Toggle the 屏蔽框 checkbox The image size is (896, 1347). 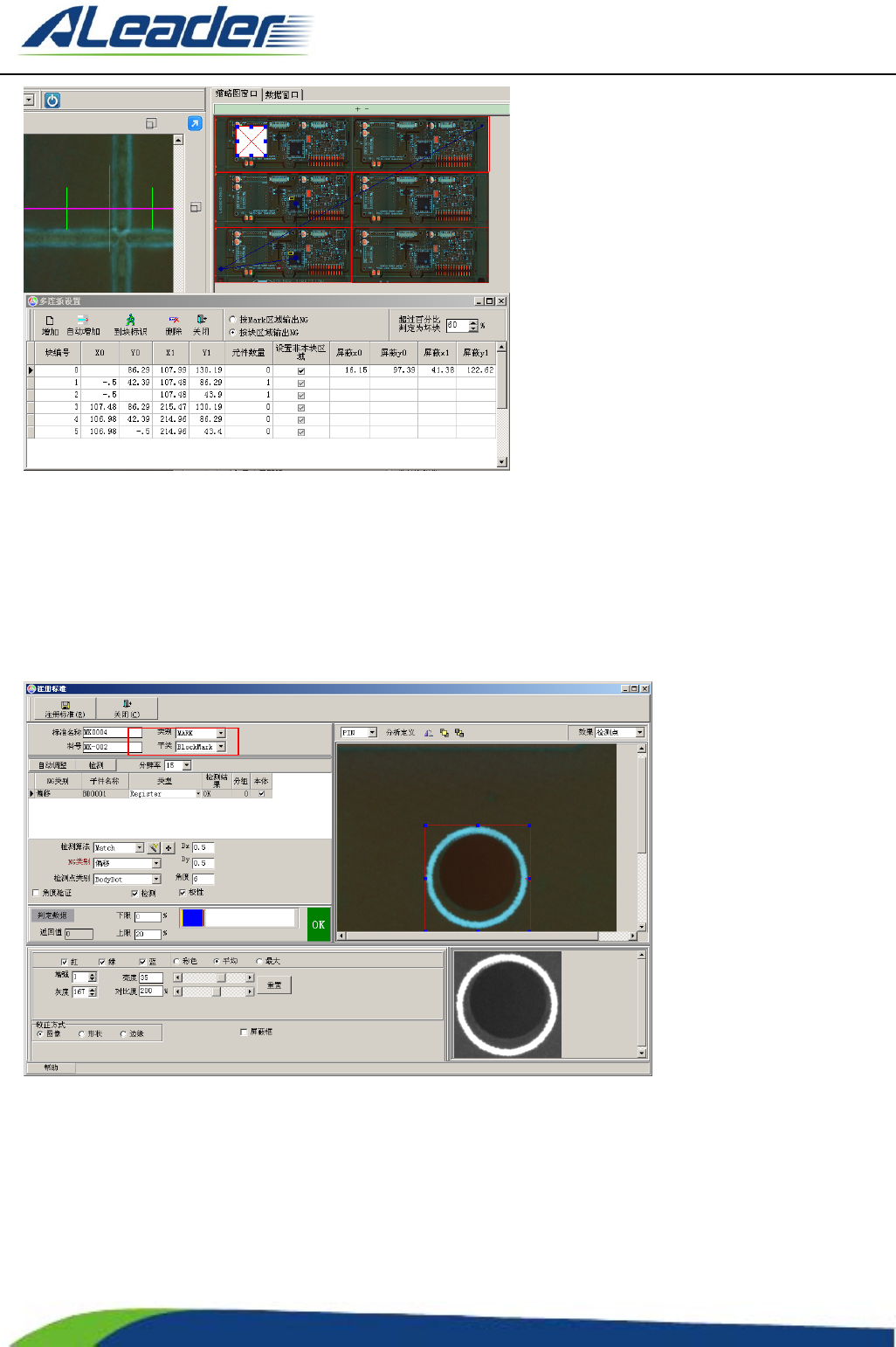(x=244, y=1033)
